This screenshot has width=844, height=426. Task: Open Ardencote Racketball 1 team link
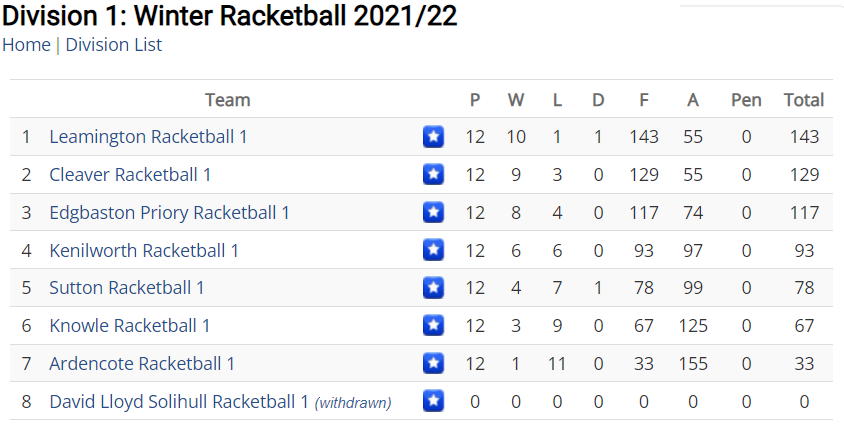point(142,364)
